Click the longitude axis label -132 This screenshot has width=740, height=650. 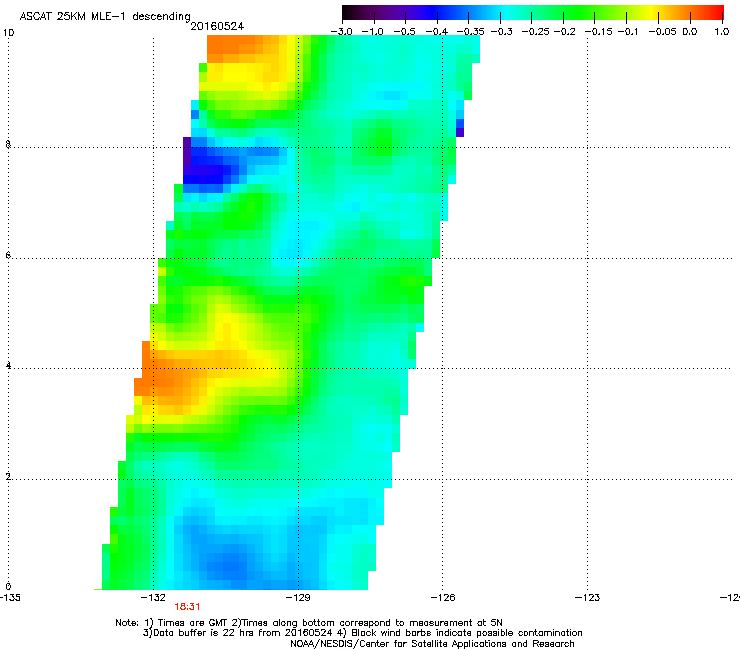click(x=153, y=598)
